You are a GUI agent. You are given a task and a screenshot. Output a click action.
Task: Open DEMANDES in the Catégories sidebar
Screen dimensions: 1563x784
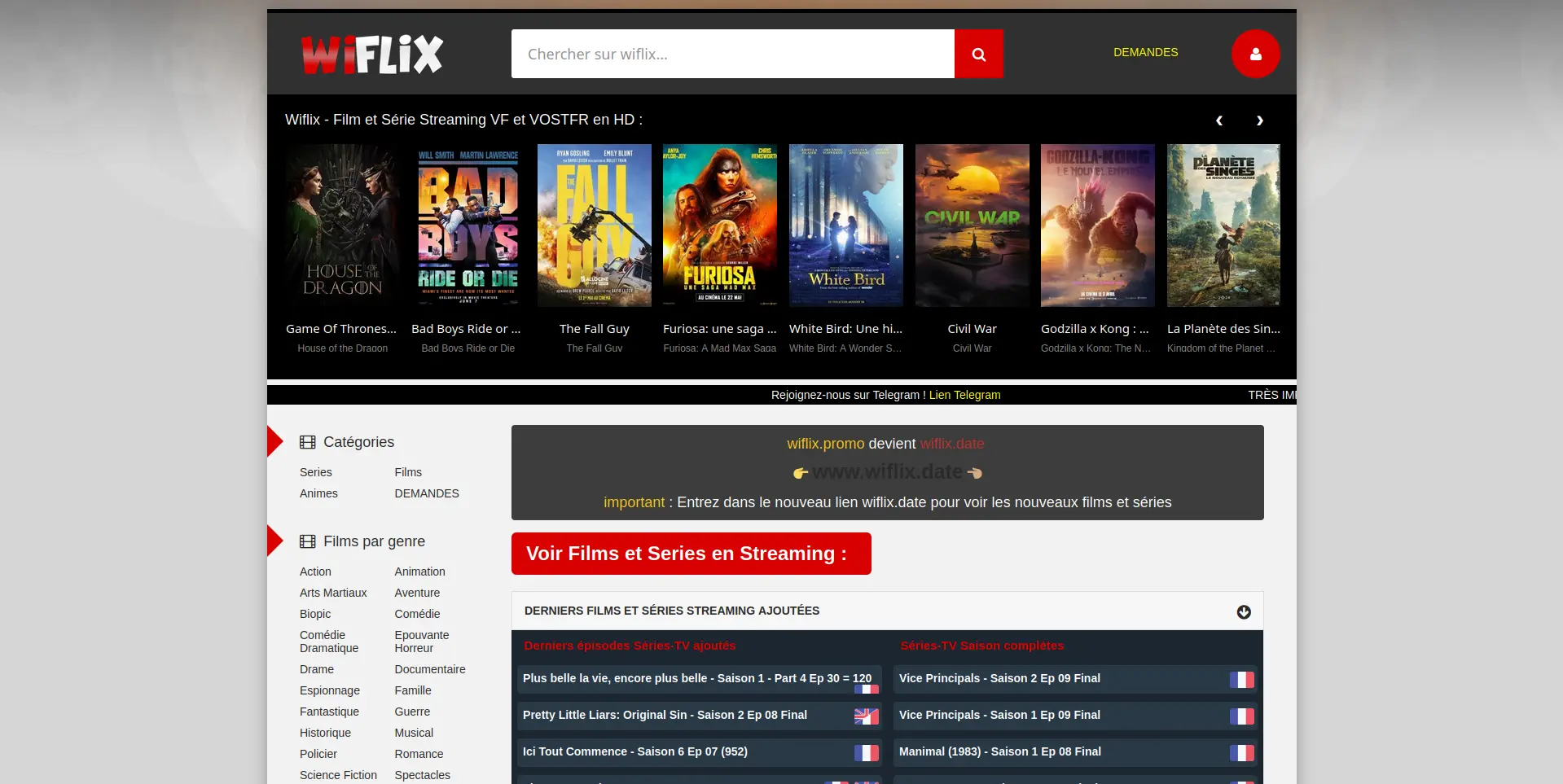427,493
